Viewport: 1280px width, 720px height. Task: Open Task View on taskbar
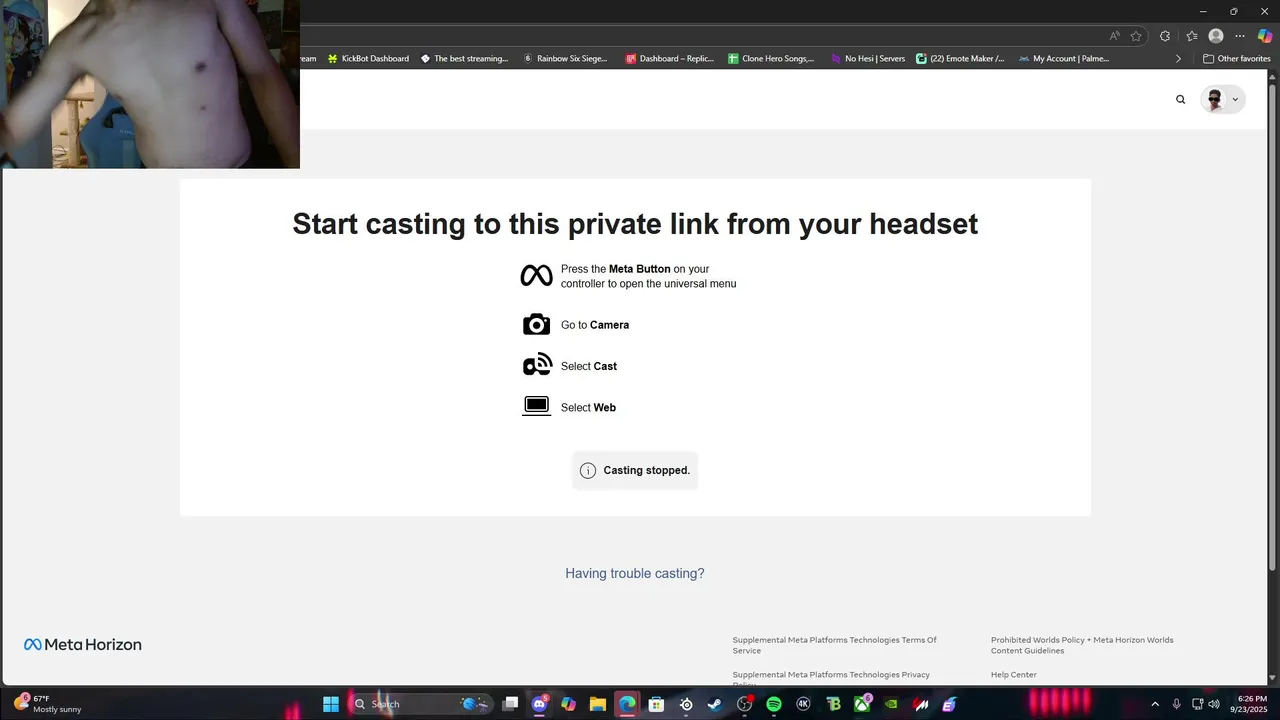(510, 704)
